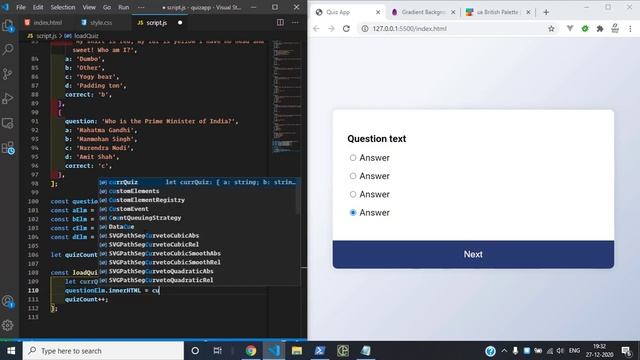Open the Run and Debug view
640x360 pixels.
8,98
